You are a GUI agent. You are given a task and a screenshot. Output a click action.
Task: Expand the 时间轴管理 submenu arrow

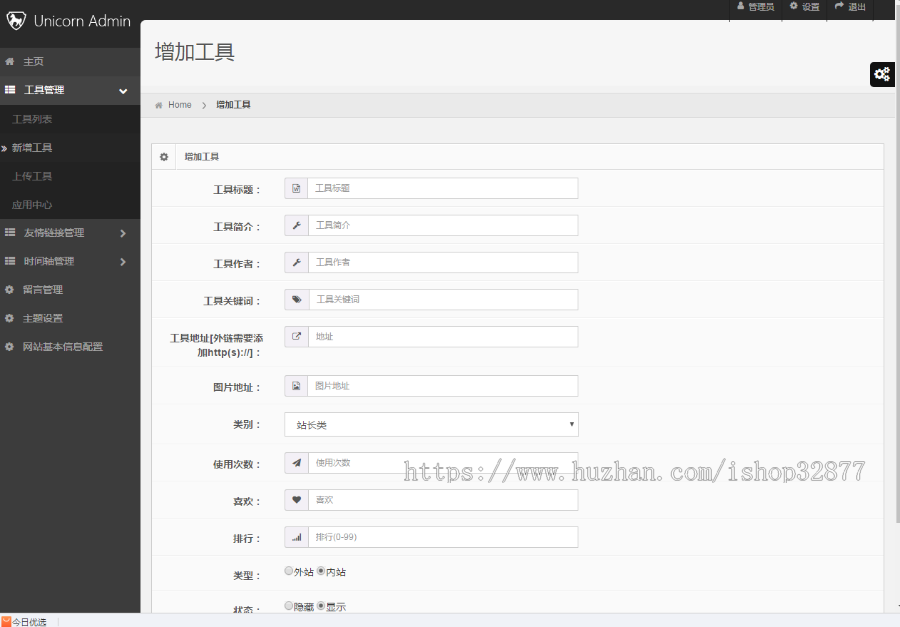[x=123, y=262]
